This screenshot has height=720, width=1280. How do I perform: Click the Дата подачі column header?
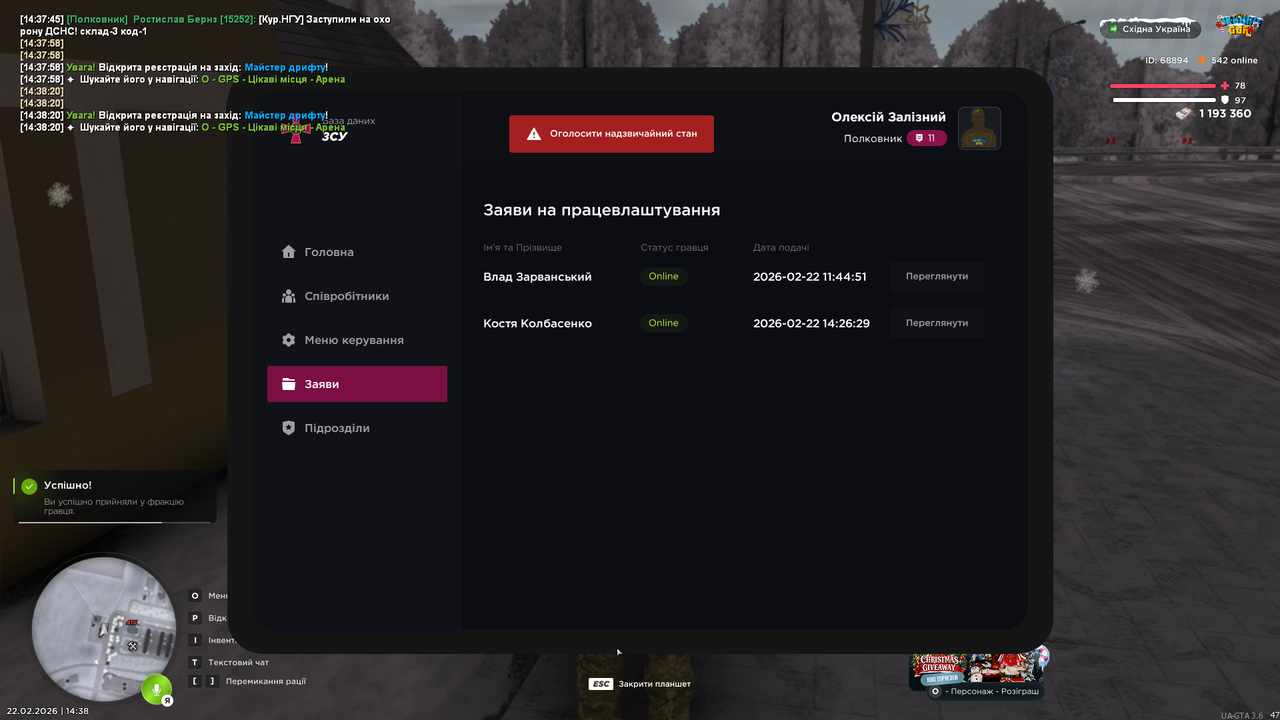[x=781, y=248]
